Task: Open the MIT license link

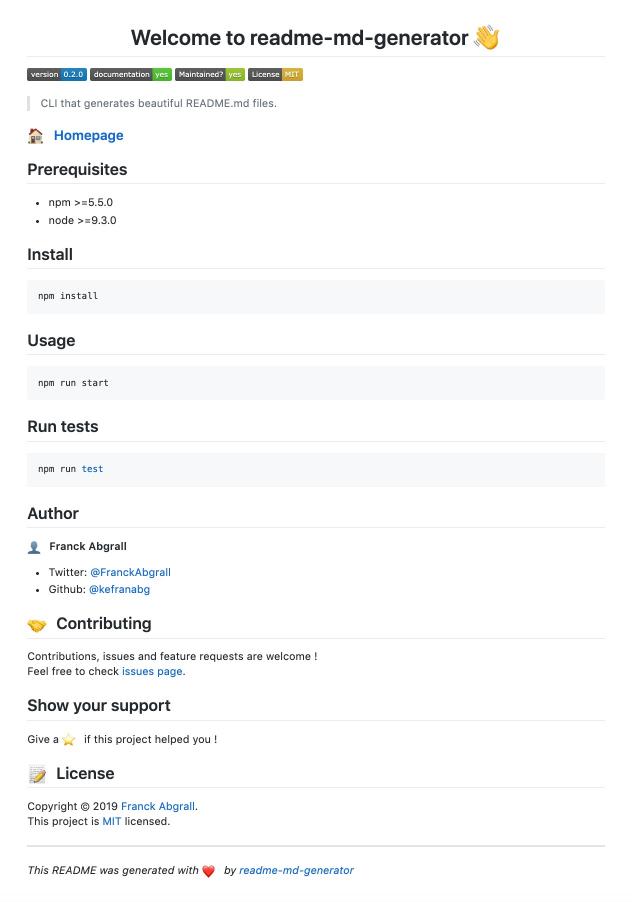Action: coord(112,822)
